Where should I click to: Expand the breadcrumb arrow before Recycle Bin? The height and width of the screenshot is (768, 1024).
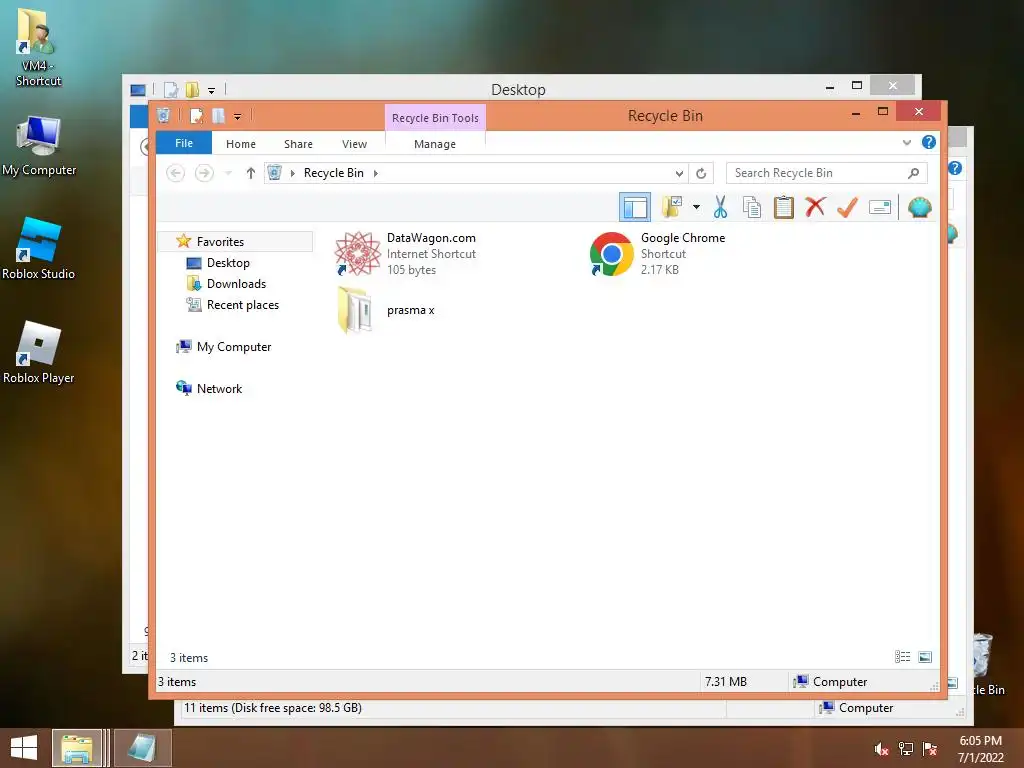pyautogui.click(x=293, y=173)
